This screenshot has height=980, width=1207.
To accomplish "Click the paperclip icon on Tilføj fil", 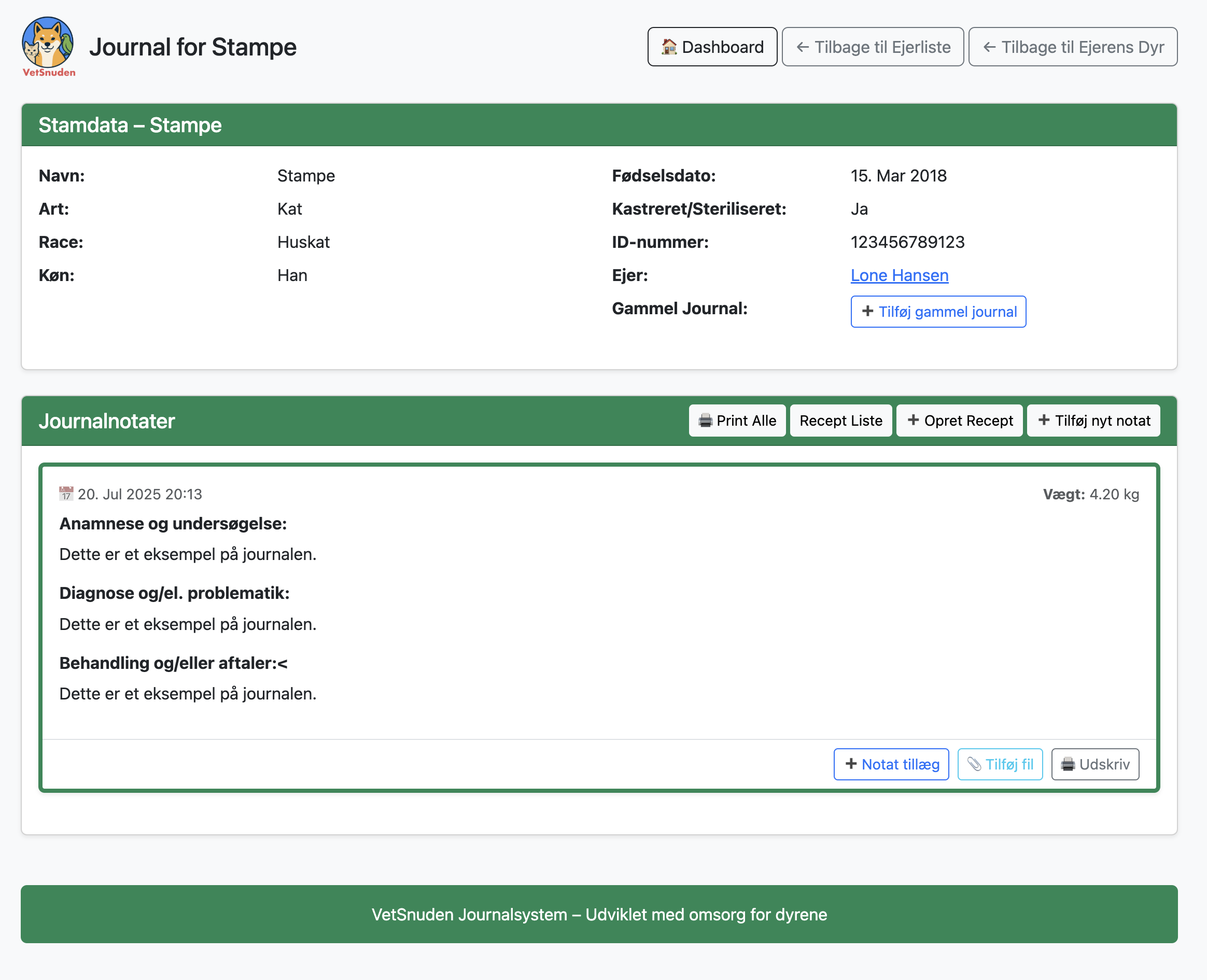I will coord(975,764).
